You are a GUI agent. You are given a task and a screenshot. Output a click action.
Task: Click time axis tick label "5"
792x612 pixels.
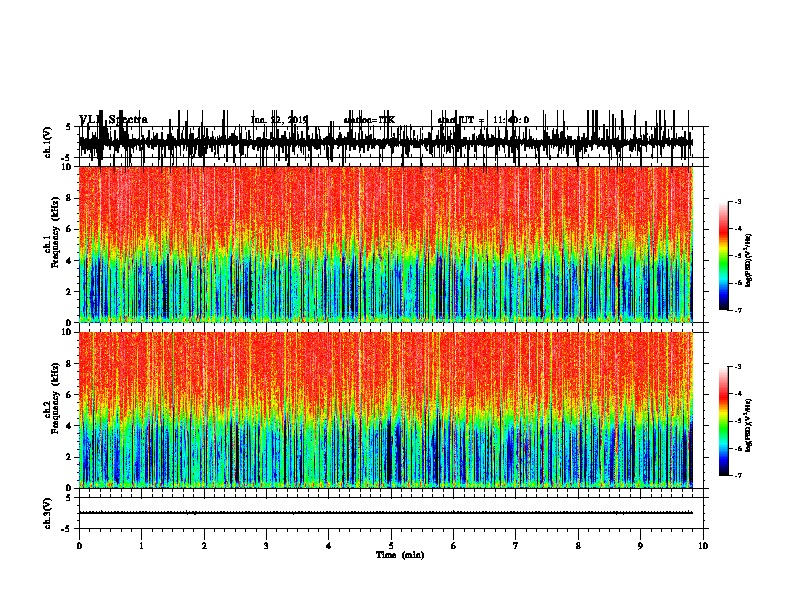click(391, 546)
